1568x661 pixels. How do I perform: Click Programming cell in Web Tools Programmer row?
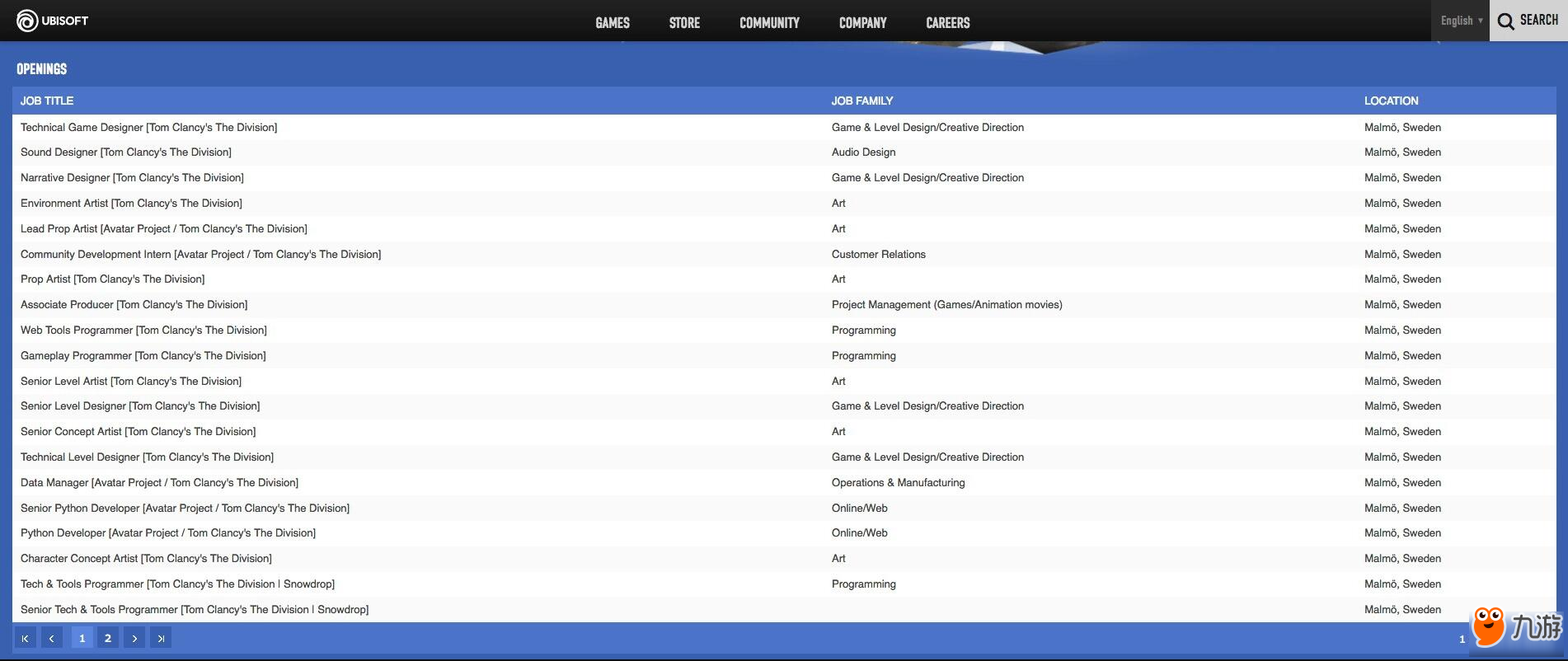click(864, 330)
